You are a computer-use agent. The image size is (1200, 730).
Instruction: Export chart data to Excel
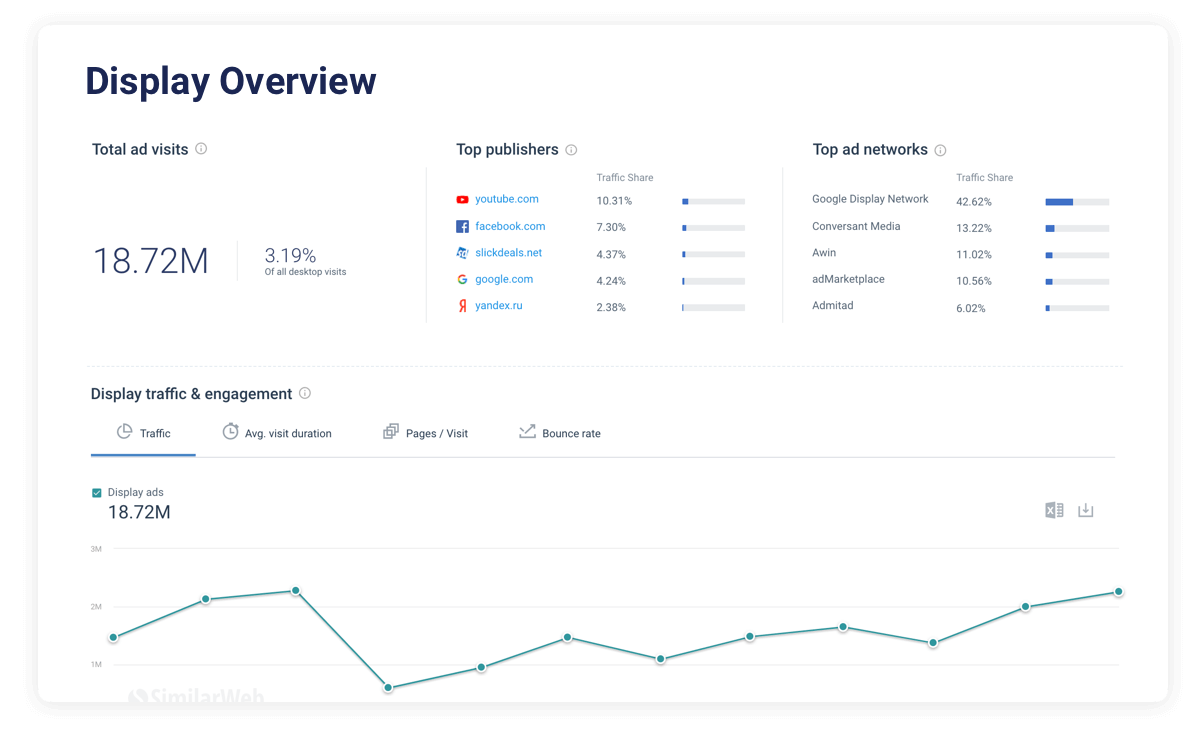(x=1053, y=510)
